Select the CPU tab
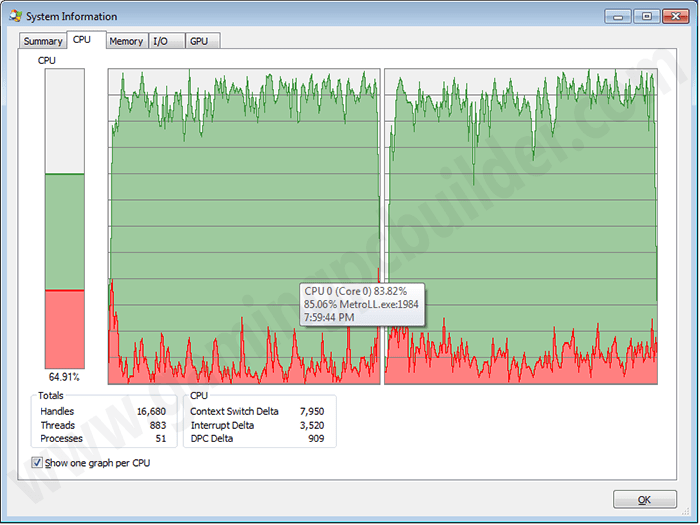This screenshot has width=700, height=525. point(82,40)
